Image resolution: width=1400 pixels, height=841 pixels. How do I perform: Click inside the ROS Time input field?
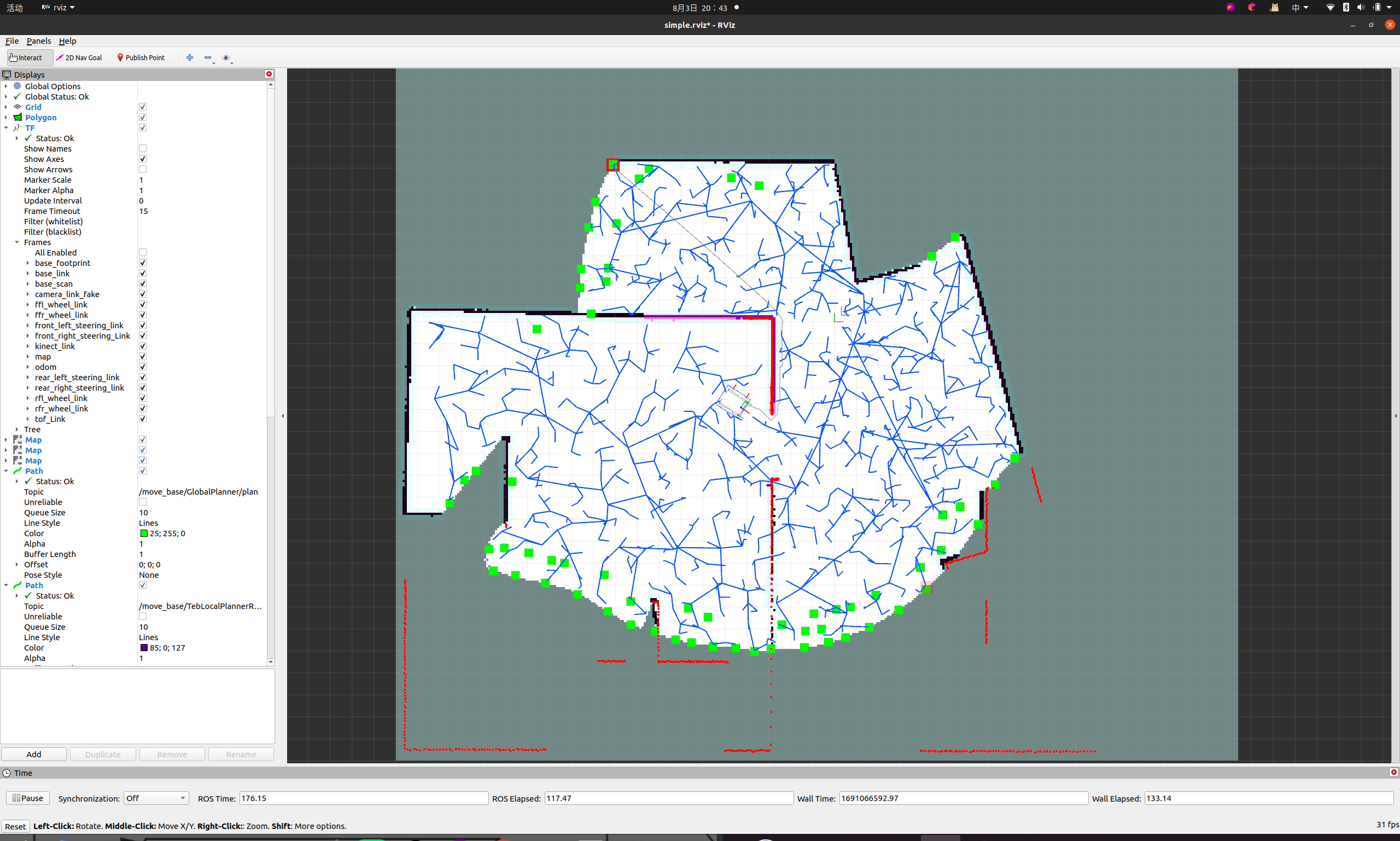[363, 798]
